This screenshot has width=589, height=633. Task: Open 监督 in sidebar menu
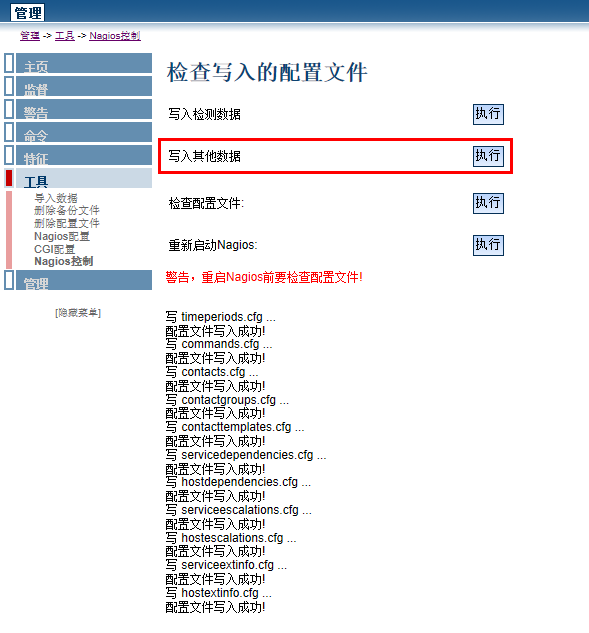pos(84,86)
